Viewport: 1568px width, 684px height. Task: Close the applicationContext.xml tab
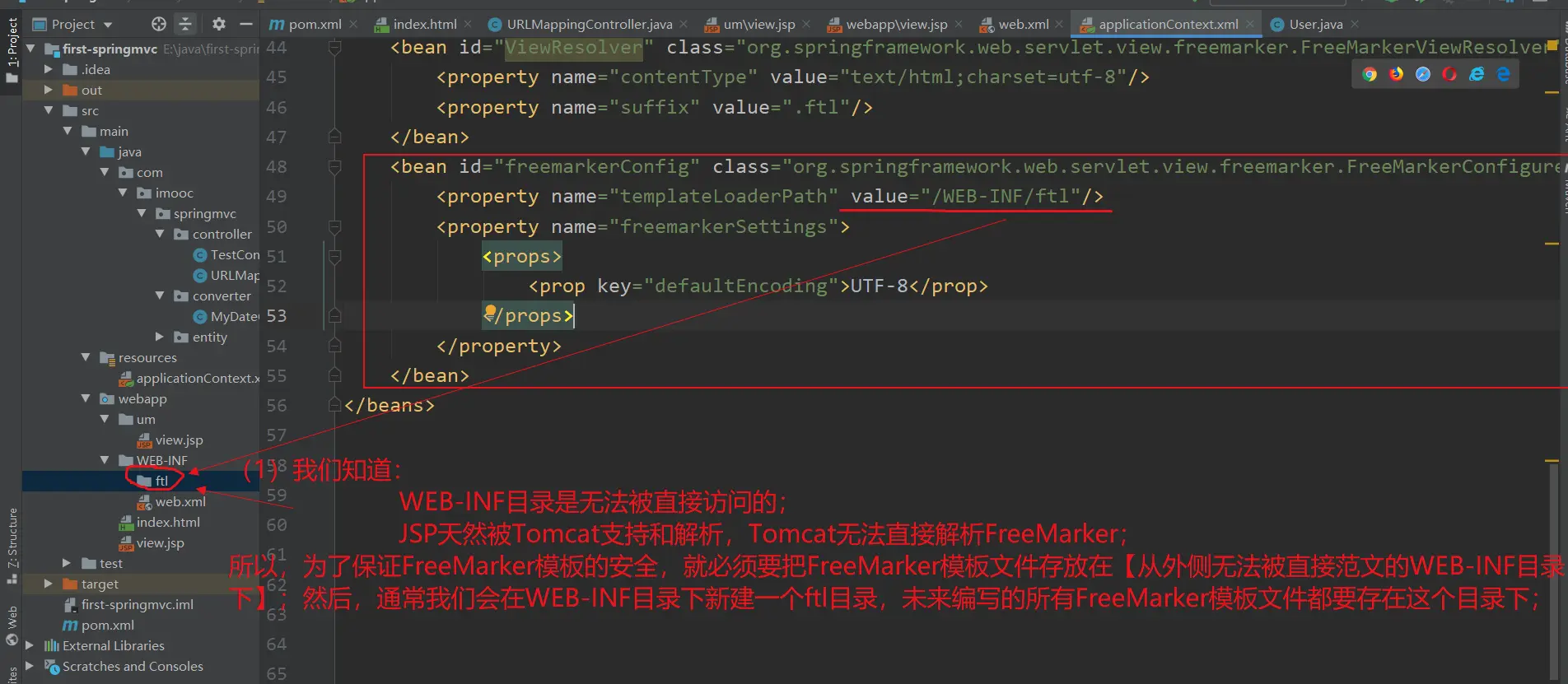click(x=1250, y=24)
